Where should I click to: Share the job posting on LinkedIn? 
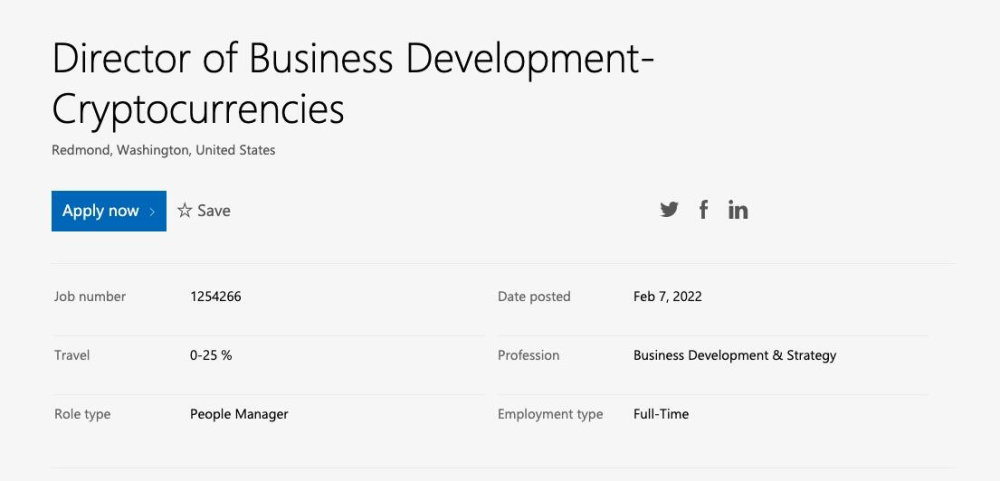pos(738,210)
